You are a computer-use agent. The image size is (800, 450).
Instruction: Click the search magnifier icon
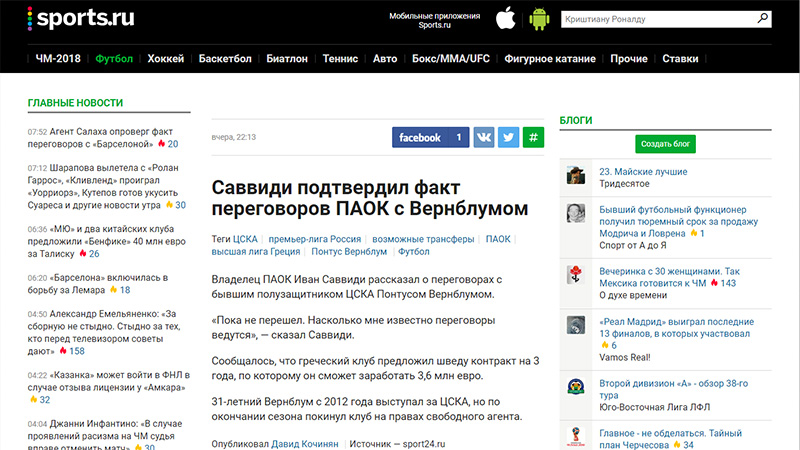(762, 19)
